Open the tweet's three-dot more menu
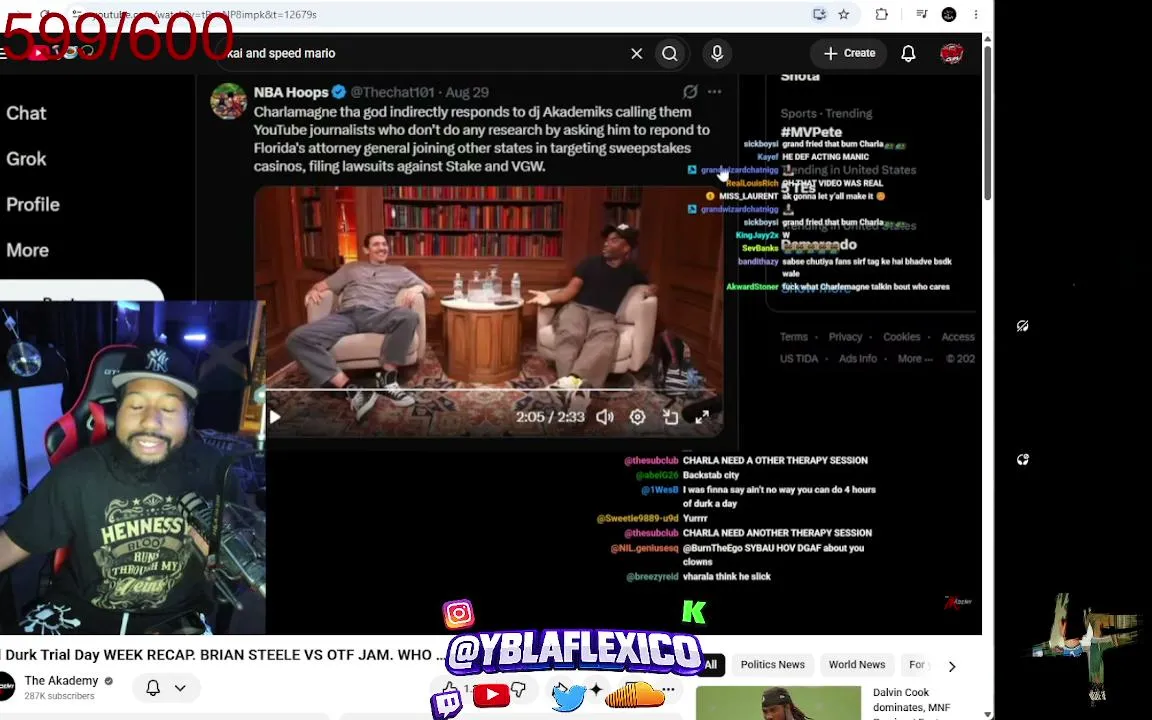1152x720 pixels. pyautogui.click(x=714, y=92)
